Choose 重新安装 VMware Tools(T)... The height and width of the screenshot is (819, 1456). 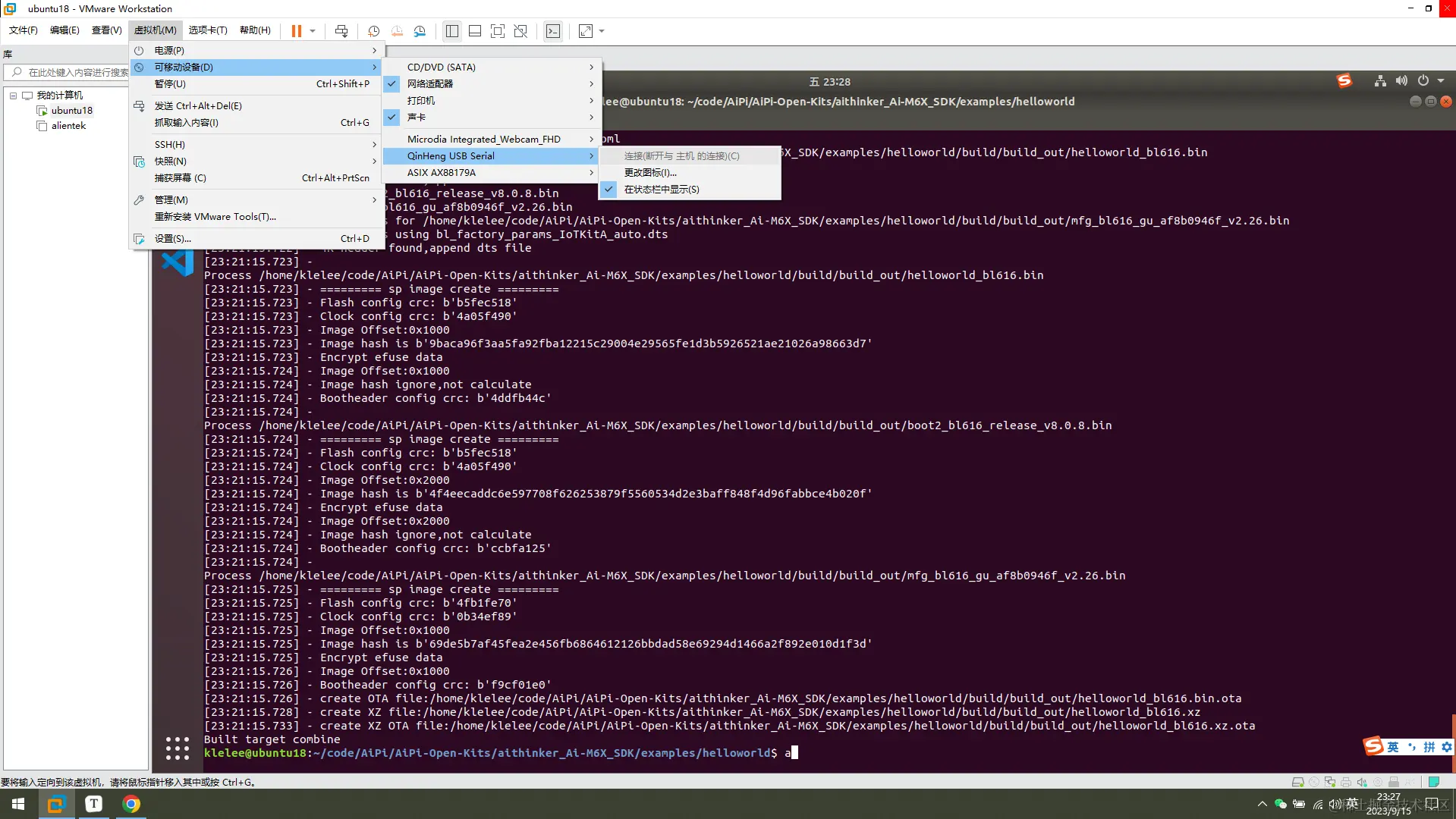(x=257, y=217)
